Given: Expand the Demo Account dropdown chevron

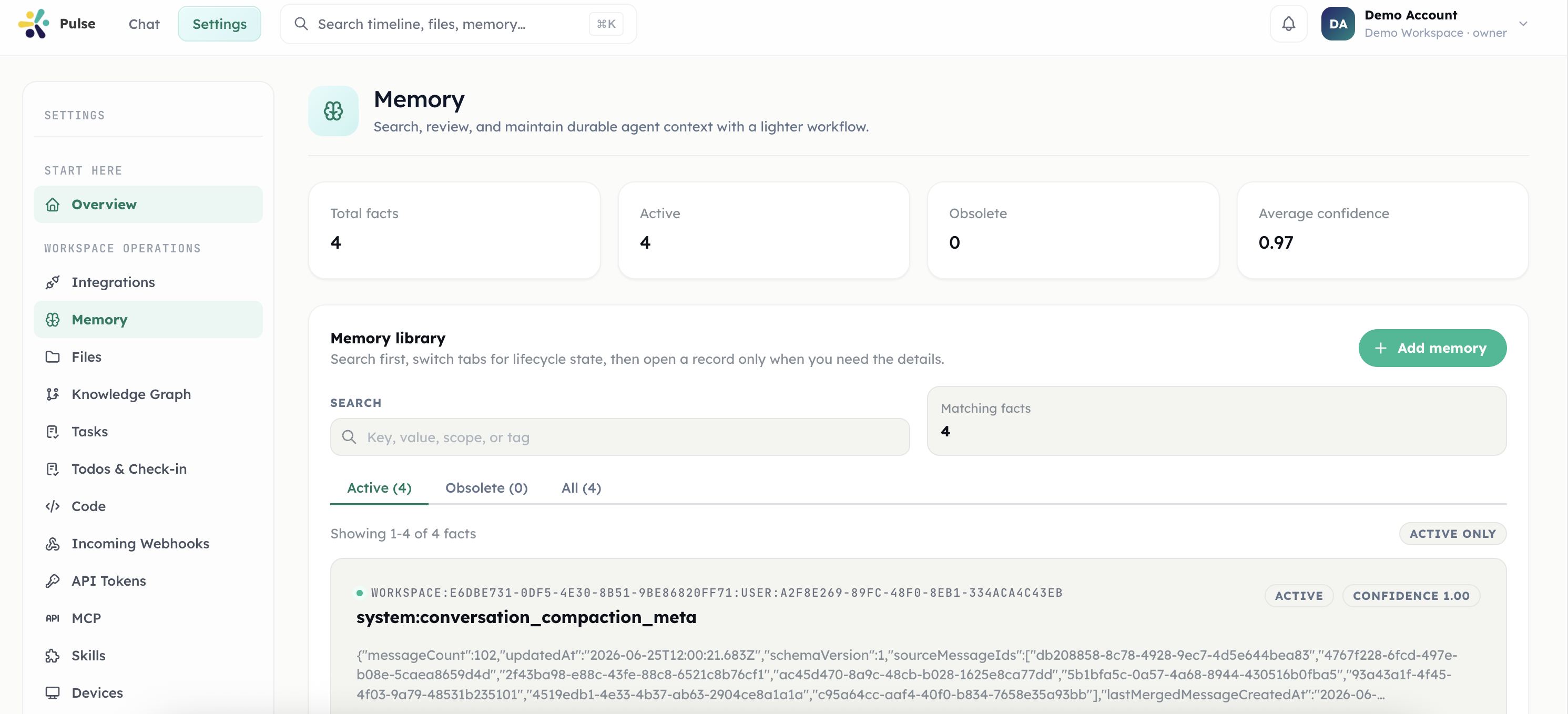Looking at the screenshot, I should 1523,24.
